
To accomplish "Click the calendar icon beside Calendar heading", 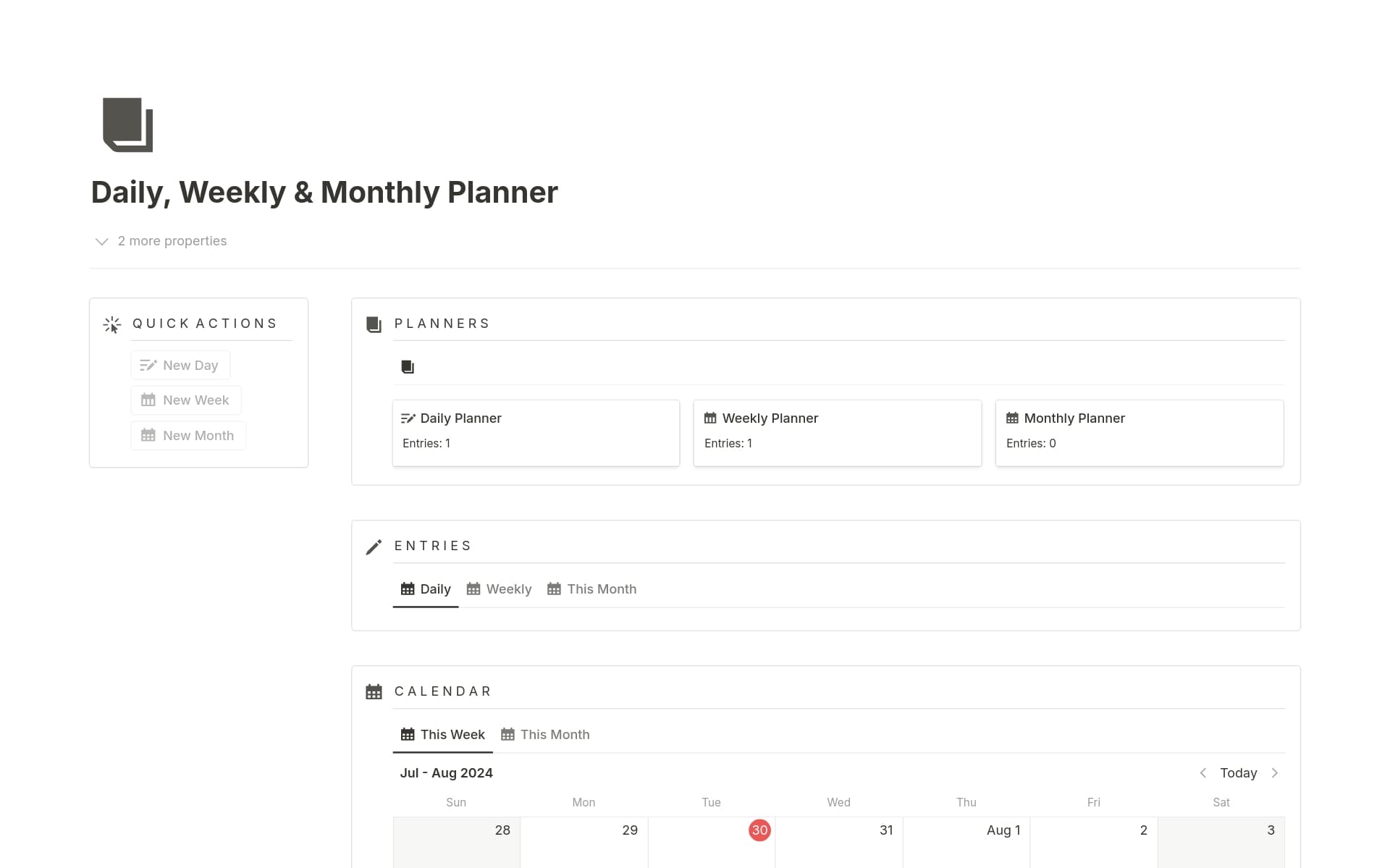I will [x=374, y=691].
